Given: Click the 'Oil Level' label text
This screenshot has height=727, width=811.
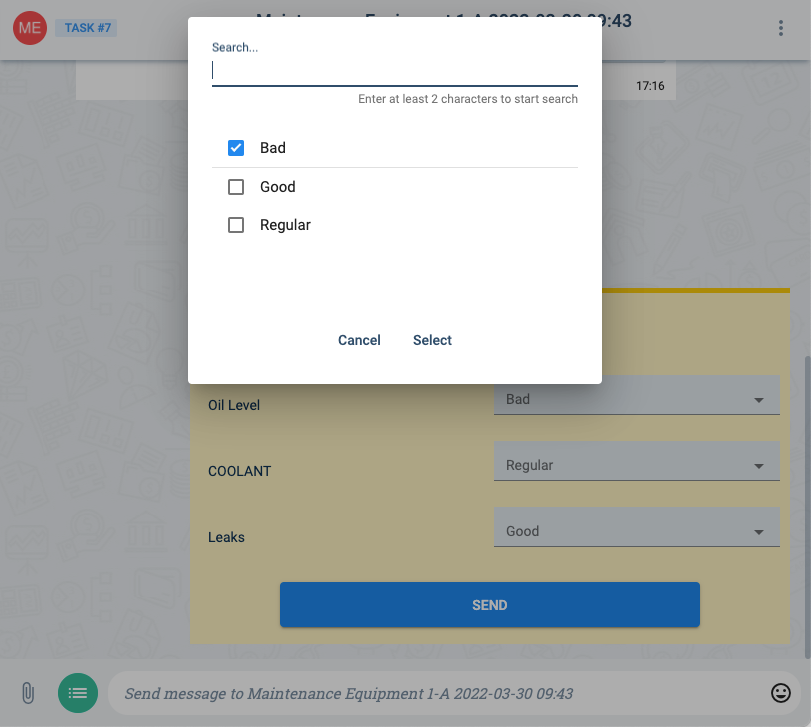Looking at the screenshot, I should 234,405.
